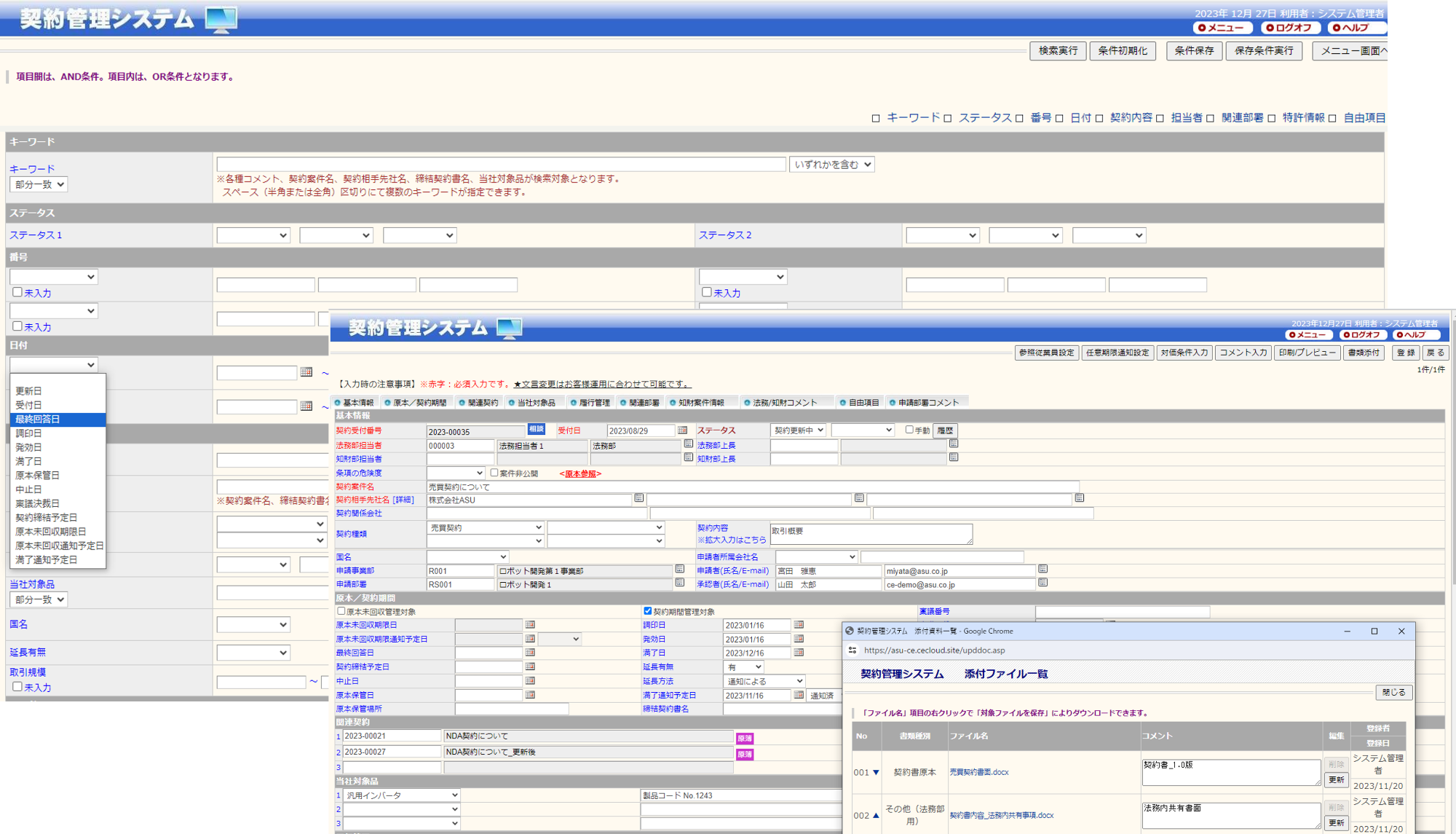
Task: Open 延長方法 通知による dropdown
Action: [x=764, y=681]
